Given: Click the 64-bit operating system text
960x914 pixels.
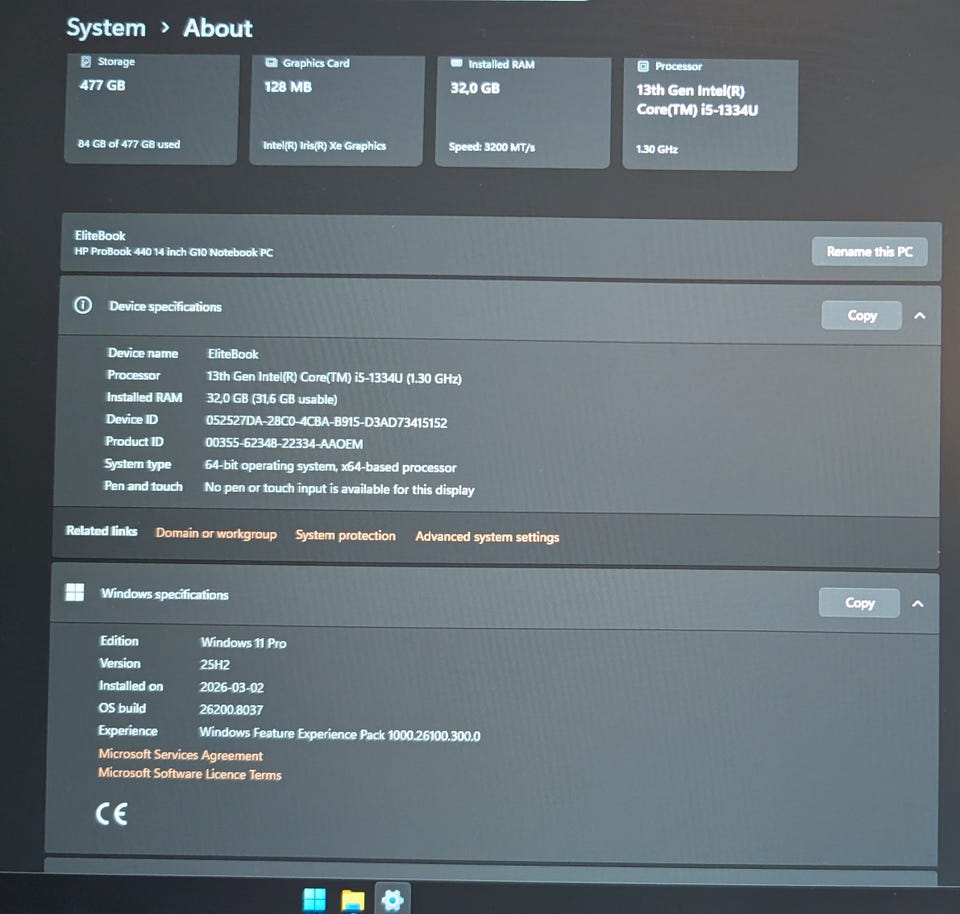Looking at the screenshot, I should (x=331, y=466).
